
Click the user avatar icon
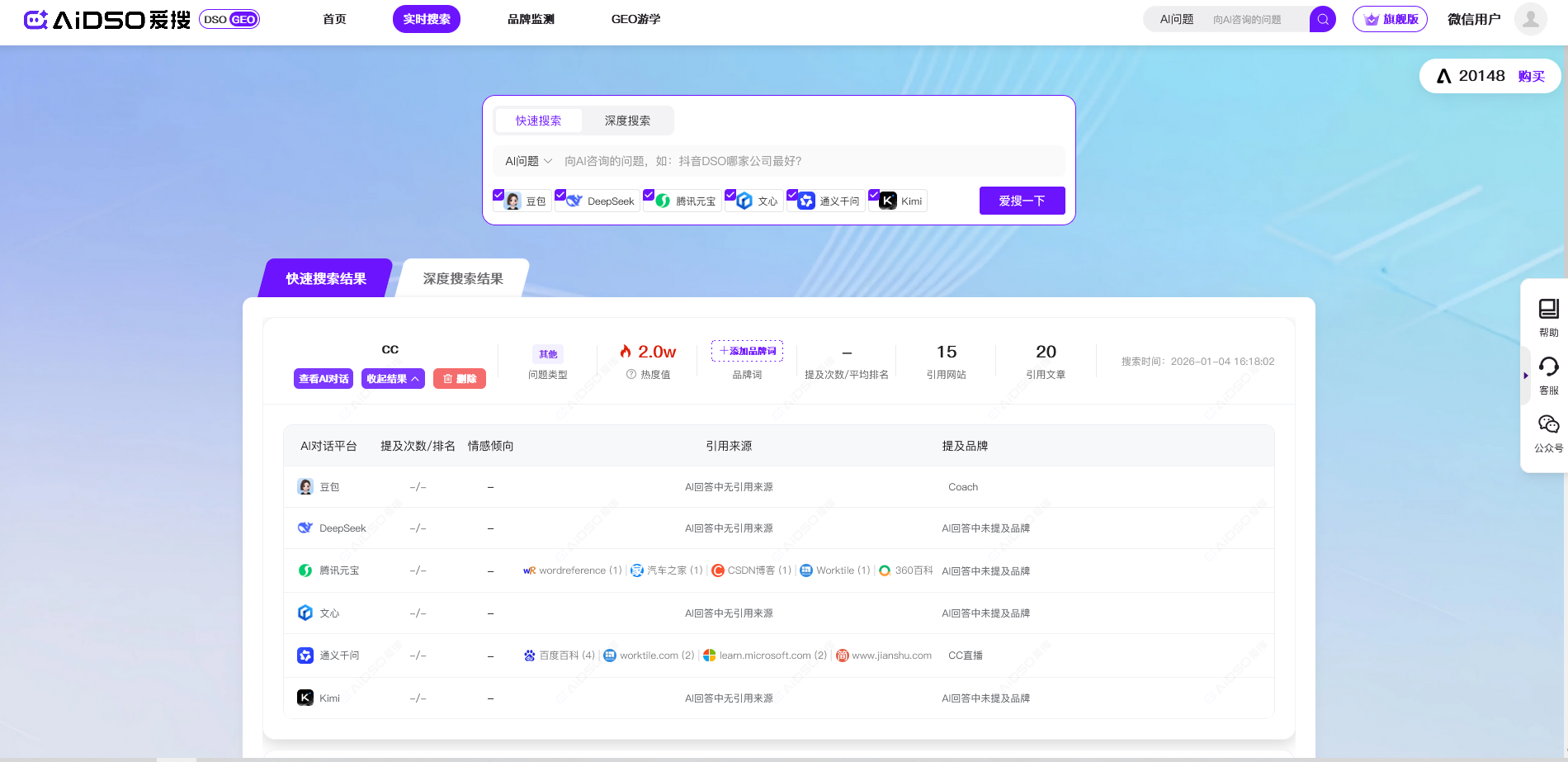pyautogui.click(x=1530, y=20)
